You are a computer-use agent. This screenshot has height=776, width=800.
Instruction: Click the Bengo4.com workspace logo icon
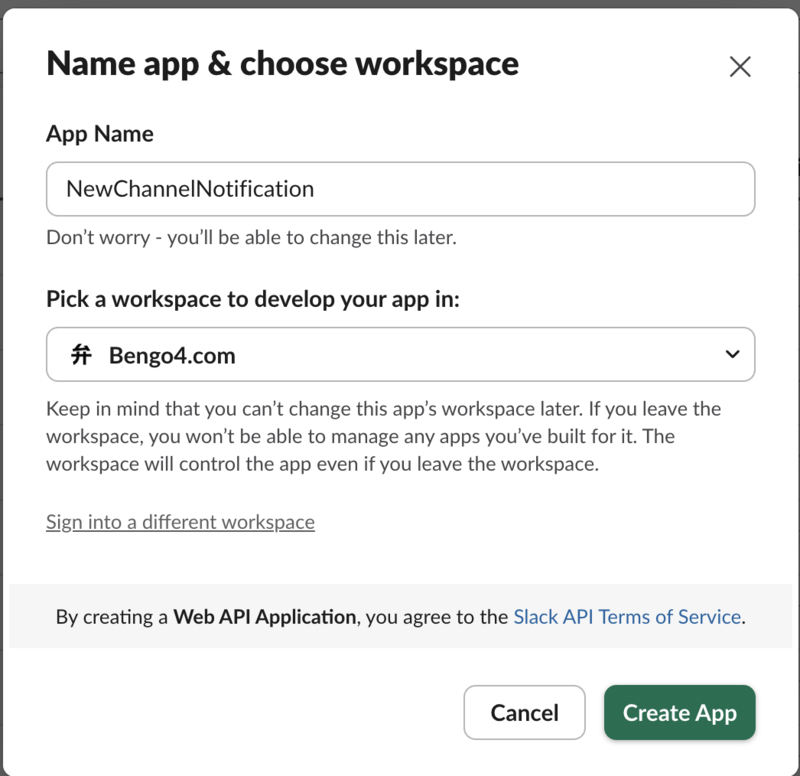81,355
